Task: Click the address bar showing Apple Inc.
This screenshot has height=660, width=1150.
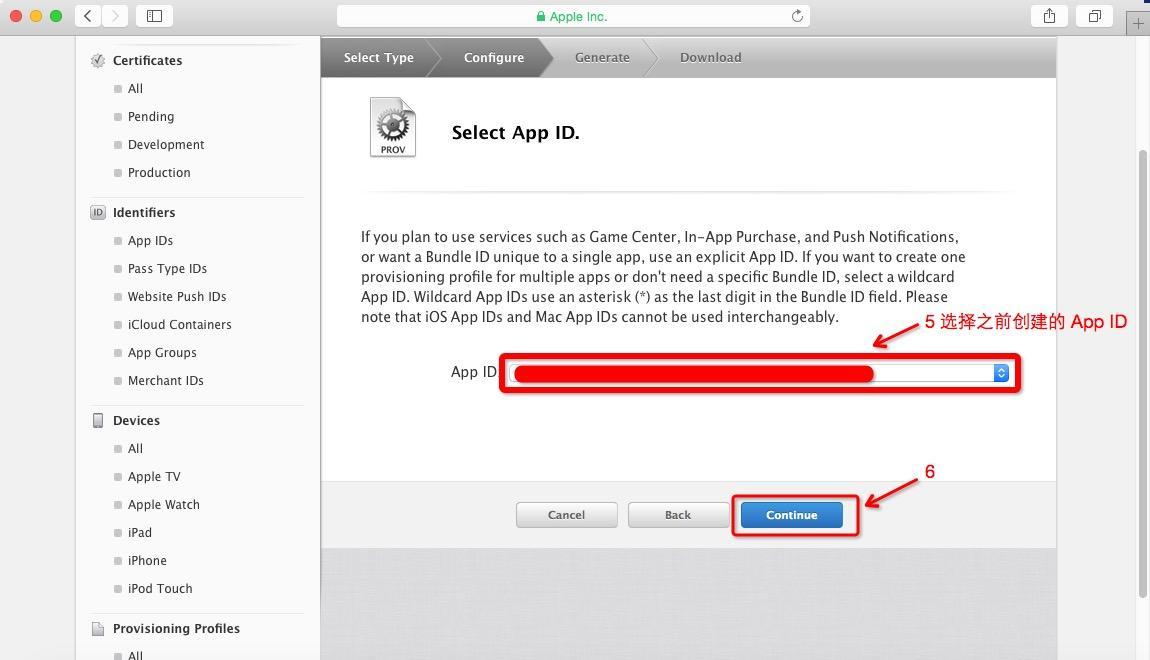Action: [x=573, y=16]
